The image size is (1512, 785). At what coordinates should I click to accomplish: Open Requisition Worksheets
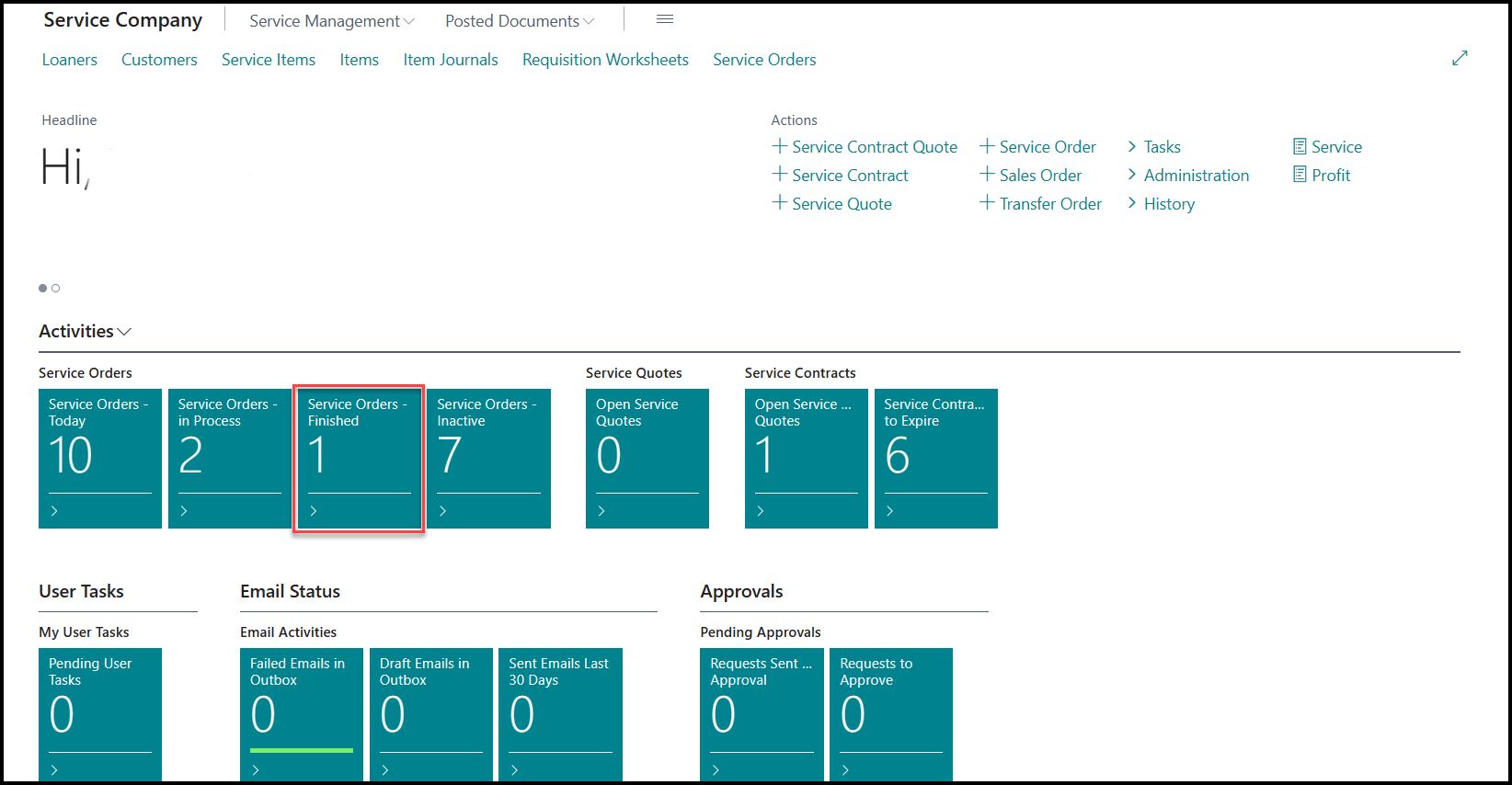coord(605,60)
